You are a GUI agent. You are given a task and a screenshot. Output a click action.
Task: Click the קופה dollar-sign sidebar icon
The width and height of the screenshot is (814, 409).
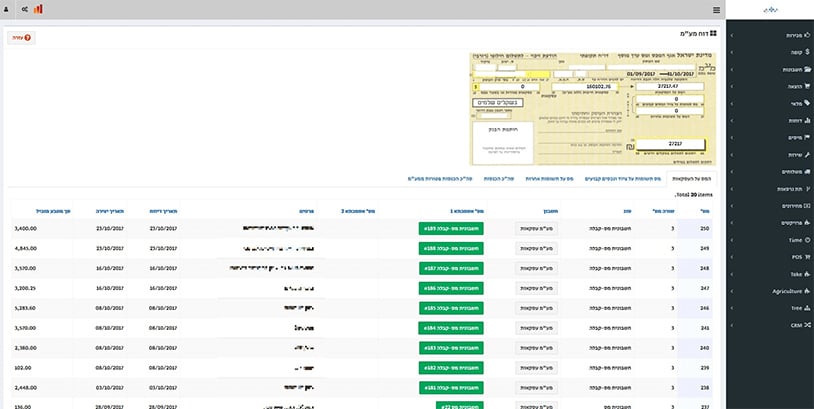coord(807,52)
